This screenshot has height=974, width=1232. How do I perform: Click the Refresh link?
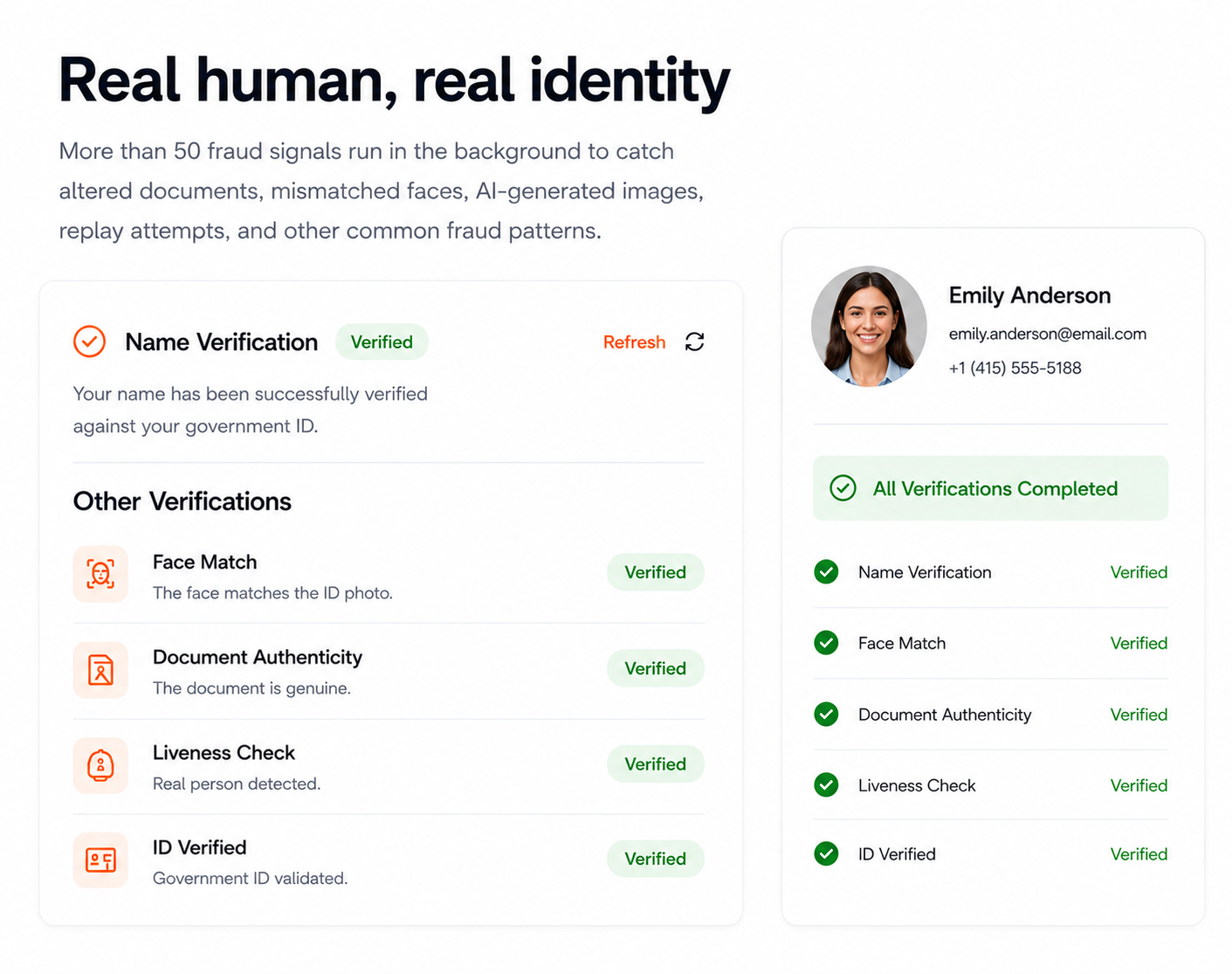(x=634, y=342)
